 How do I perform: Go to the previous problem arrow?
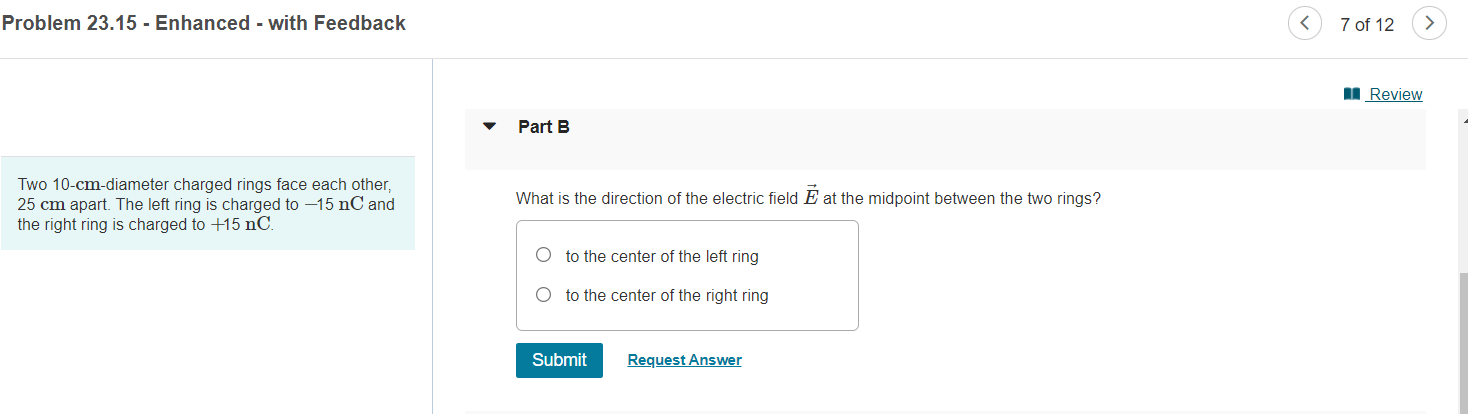[1305, 23]
